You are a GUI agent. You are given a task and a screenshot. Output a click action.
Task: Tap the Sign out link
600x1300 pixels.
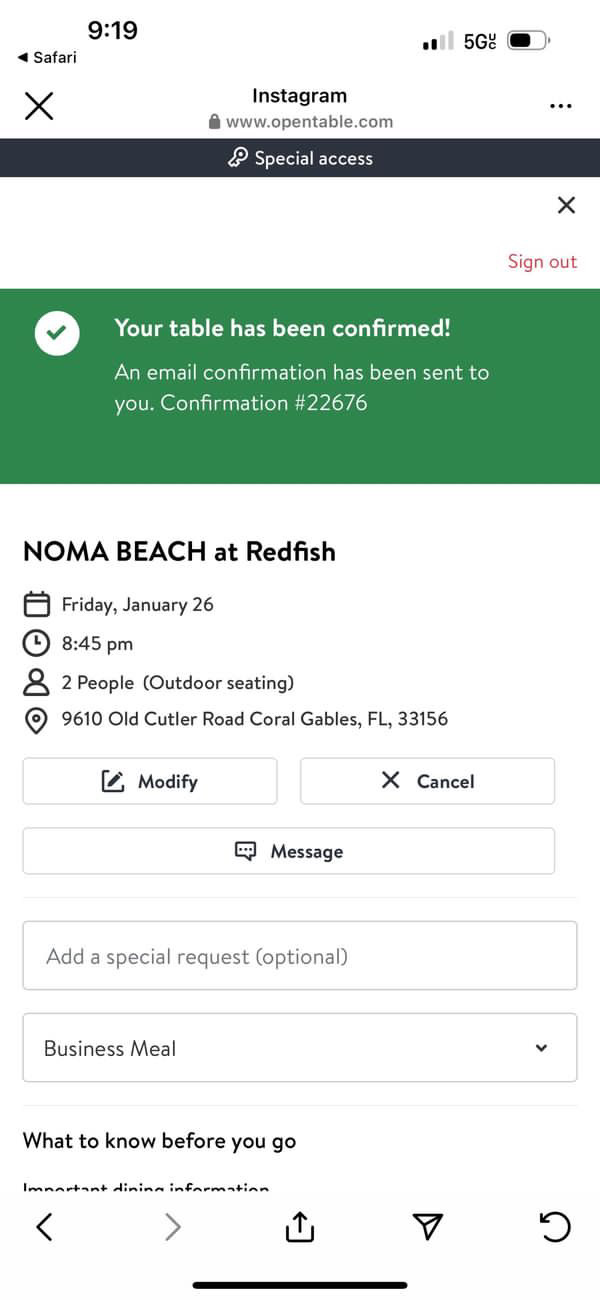click(542, 262)
